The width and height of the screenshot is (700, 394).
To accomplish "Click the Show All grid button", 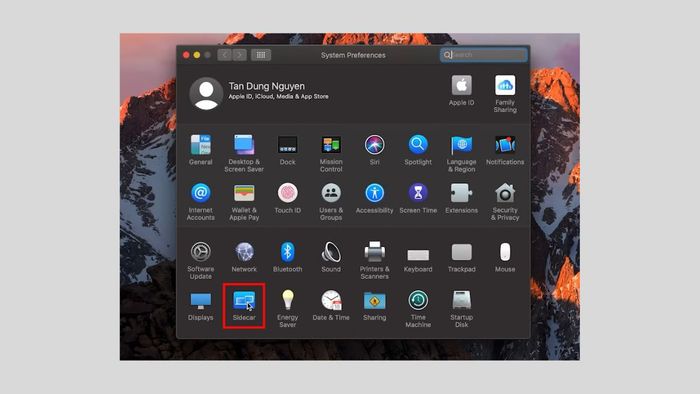I will click(261, 55).
